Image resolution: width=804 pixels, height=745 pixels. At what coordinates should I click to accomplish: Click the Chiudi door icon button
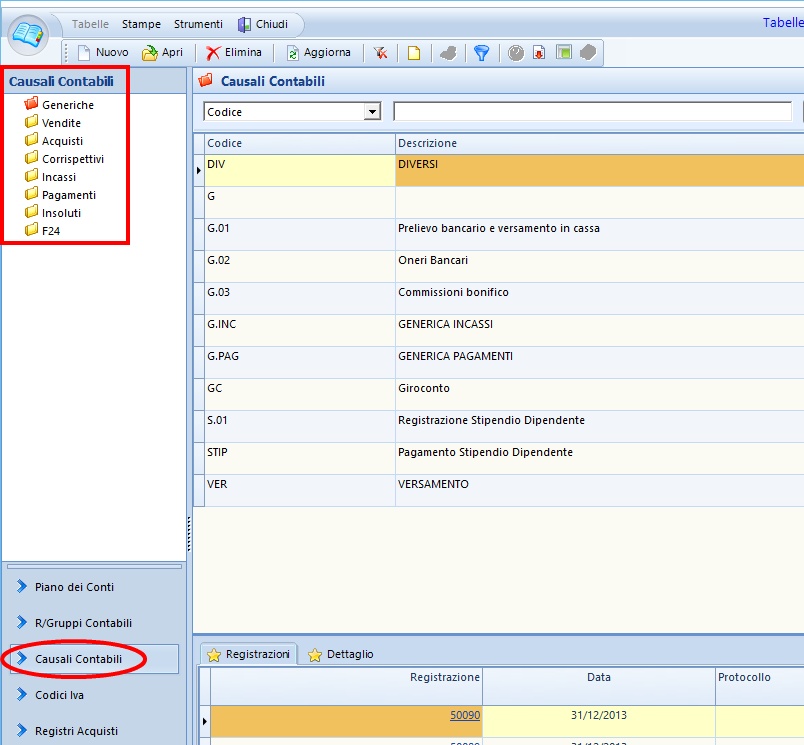click(263, 24)
